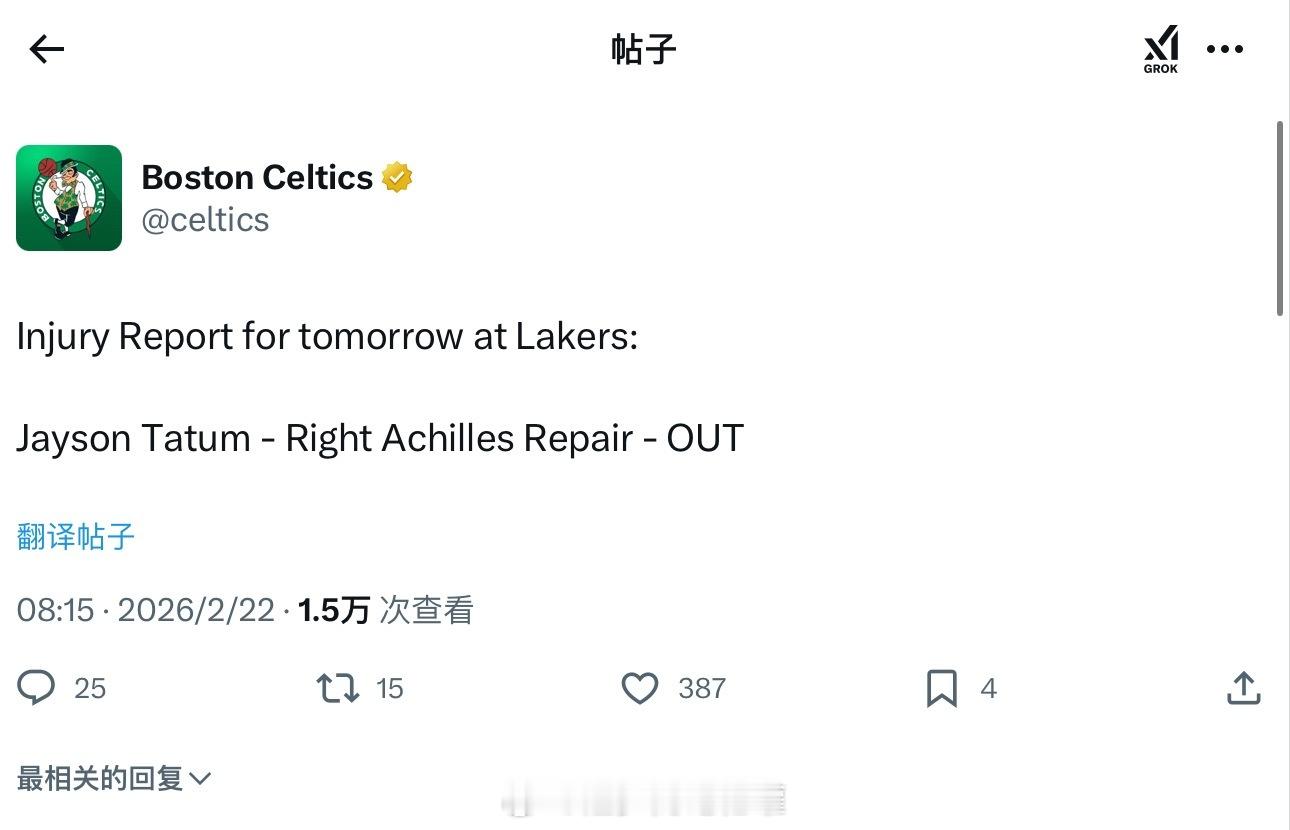Click the gold verified badge

click(397, 177)
